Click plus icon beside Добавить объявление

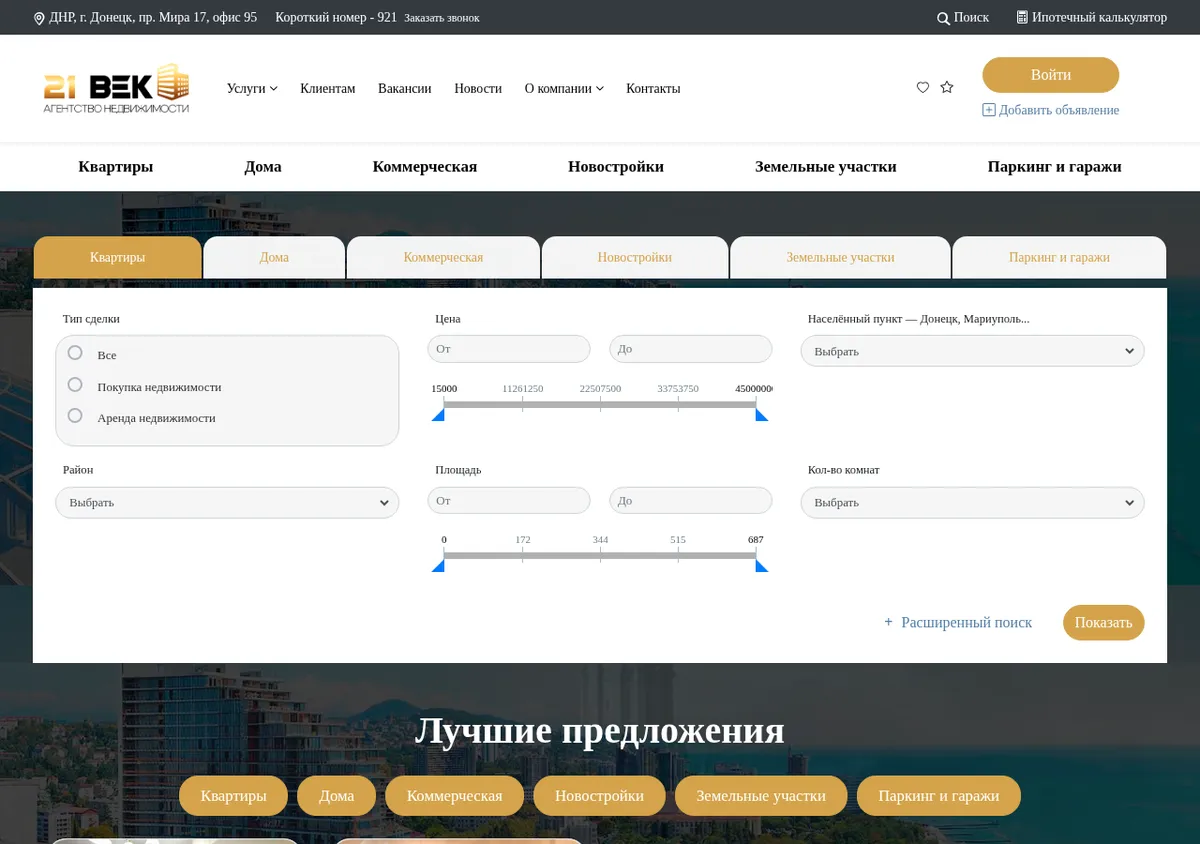click(989, 110)
